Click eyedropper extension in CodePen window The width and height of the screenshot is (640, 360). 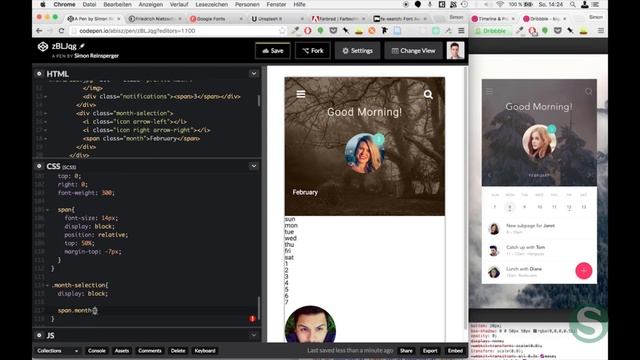(x=295, y=31)
